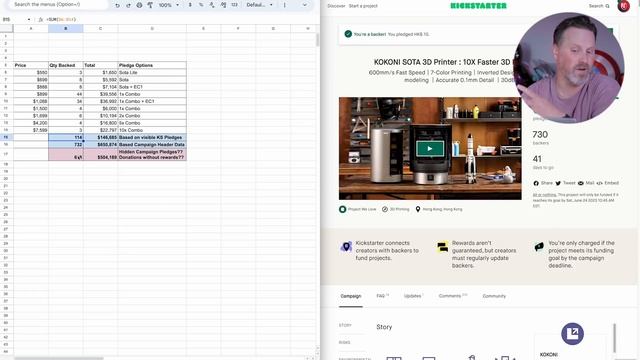Viewport: 640px width, 360px height.
Task: Click the purple pop-out floating button
Action: coord(572,333)
